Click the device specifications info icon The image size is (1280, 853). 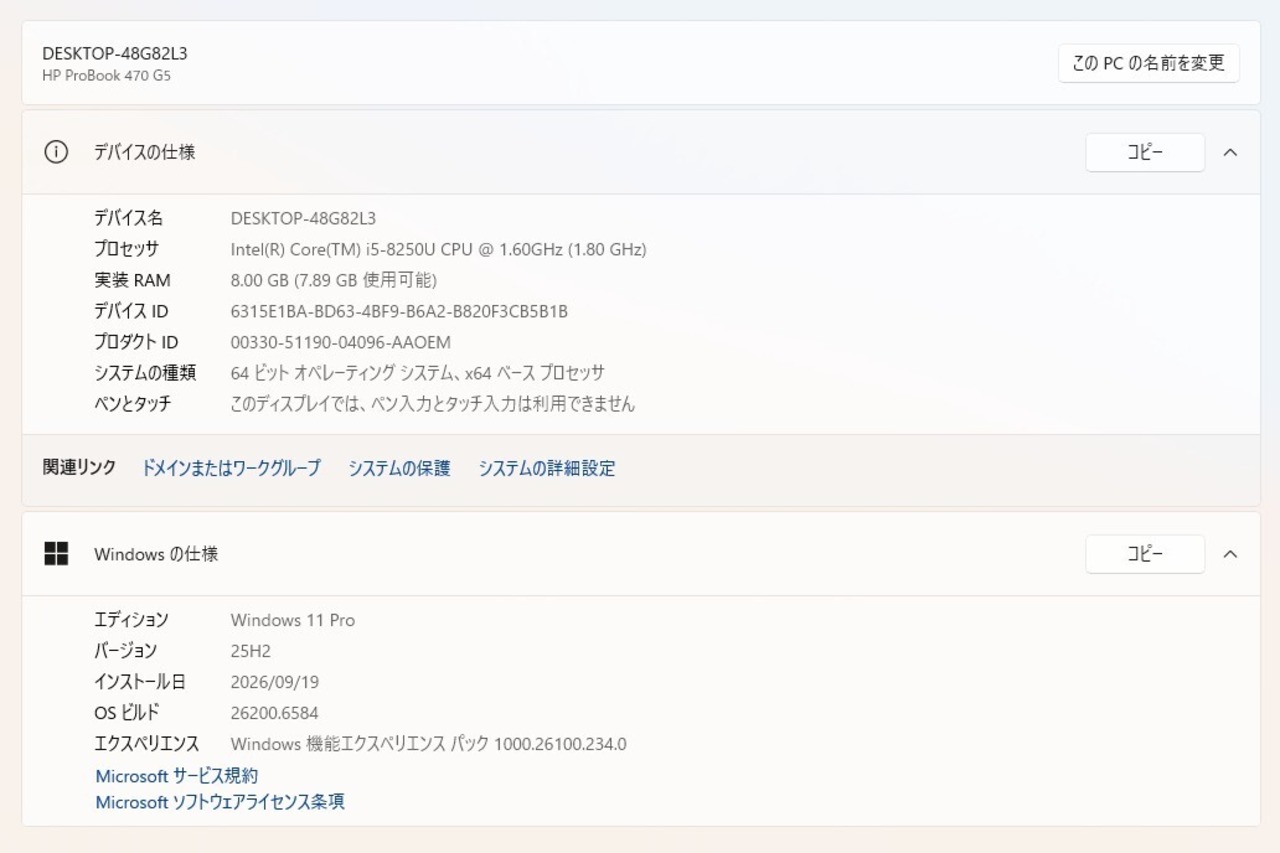(x=56, y=152)
